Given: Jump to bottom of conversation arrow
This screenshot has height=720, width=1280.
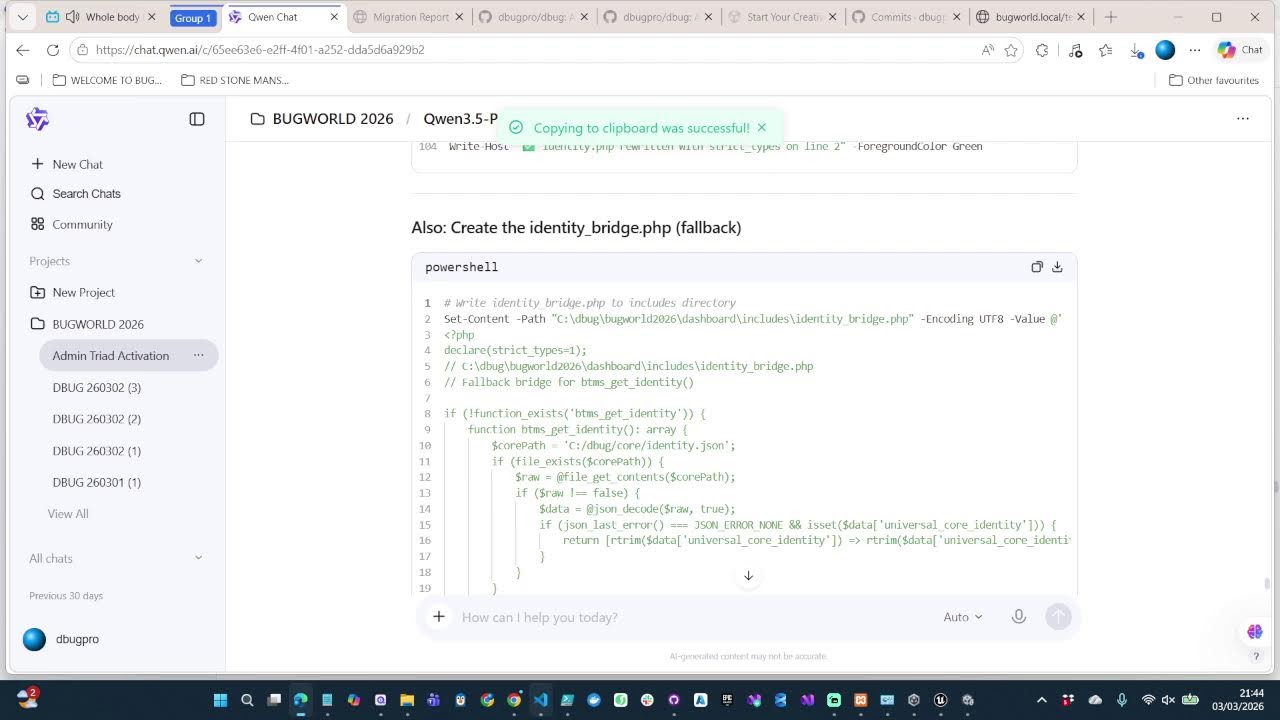Looking at the screenshot, I should pyautogui.click(x=748, y=575).
